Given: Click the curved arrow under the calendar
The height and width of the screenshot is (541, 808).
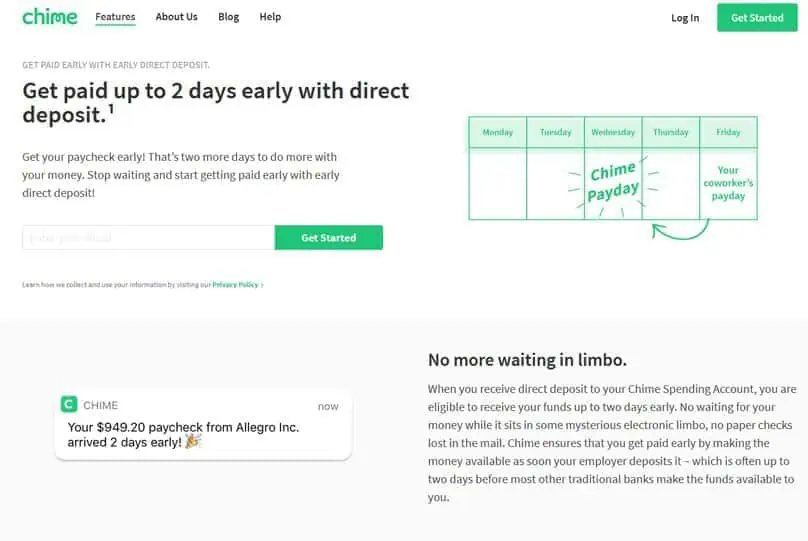Looking at the screenshot, I should [680, 229].
